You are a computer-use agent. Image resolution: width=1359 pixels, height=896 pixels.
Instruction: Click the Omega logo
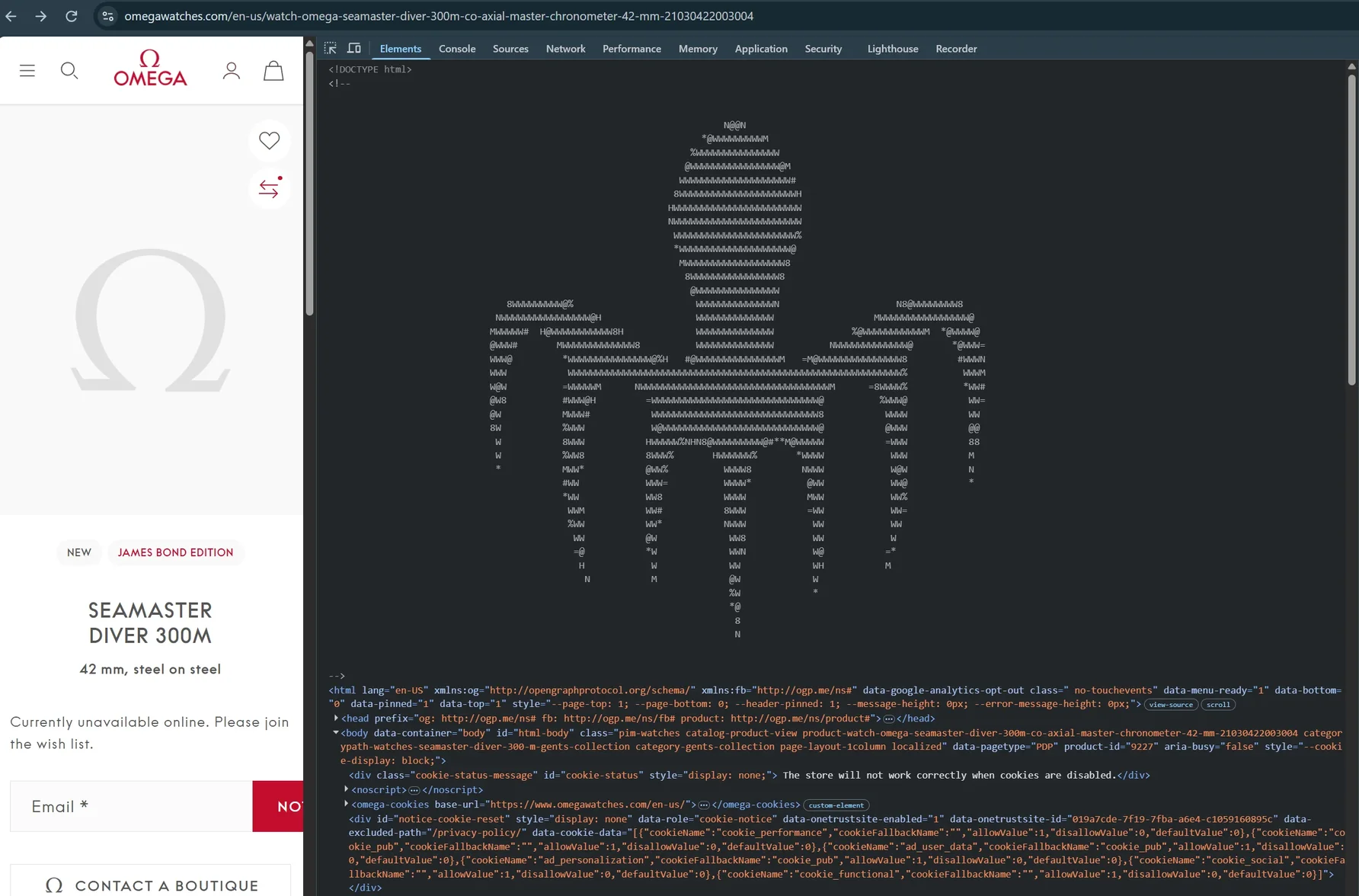click(150, 68)
